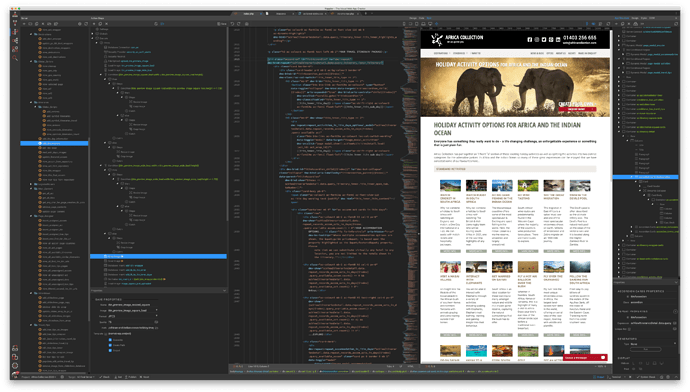
Task: Open the Styles tab in right panel
Action: (x=644, y=18)
